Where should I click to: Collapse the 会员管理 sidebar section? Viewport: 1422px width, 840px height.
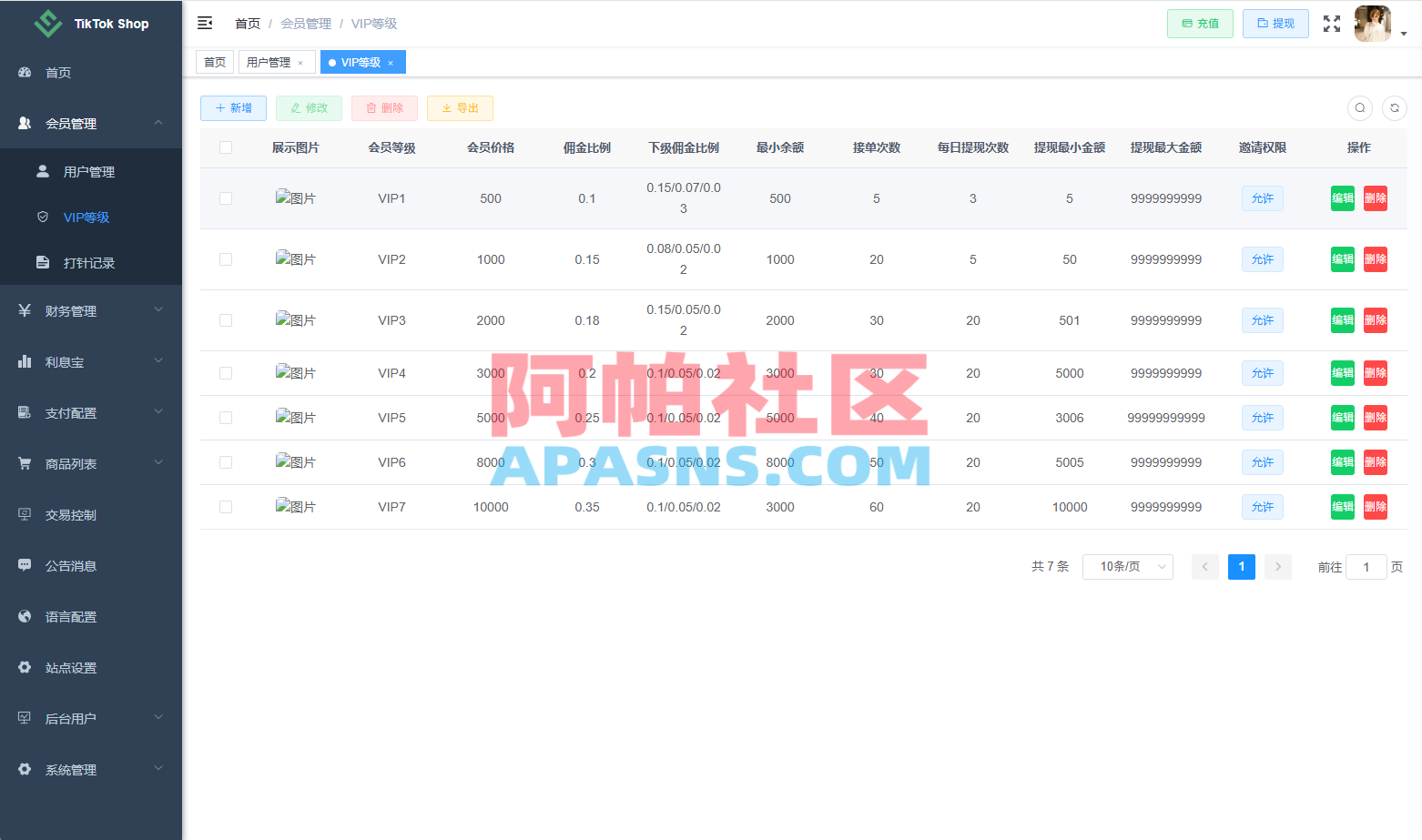(91, 124)
